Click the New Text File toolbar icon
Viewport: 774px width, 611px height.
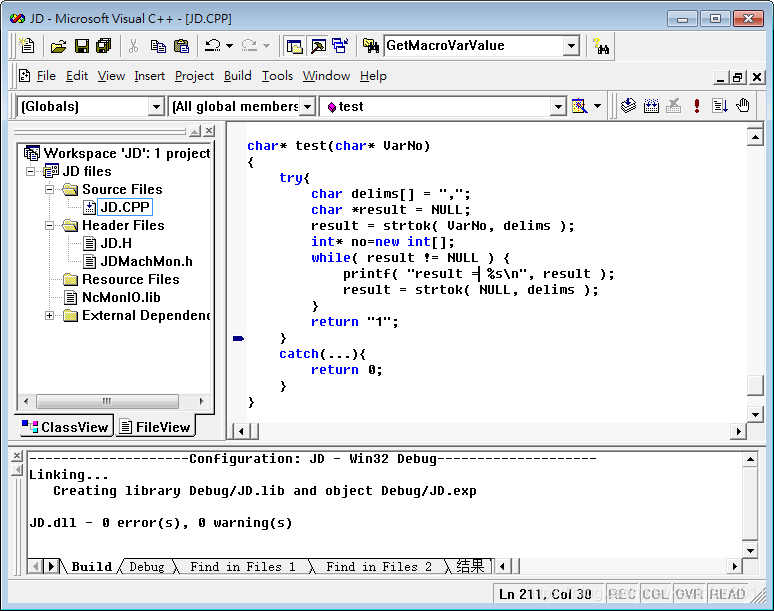(27, 45)
